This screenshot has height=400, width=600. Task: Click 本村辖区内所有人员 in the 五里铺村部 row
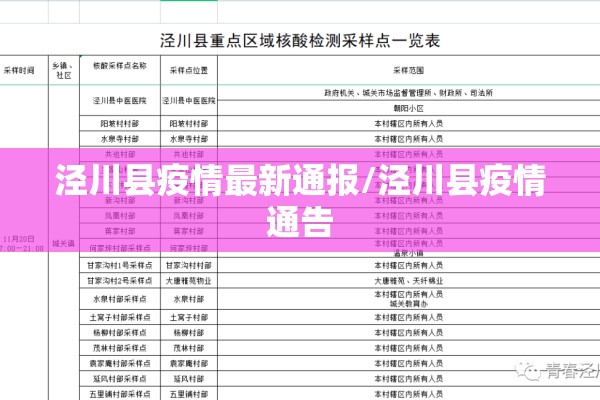click(x=409, y=394)
